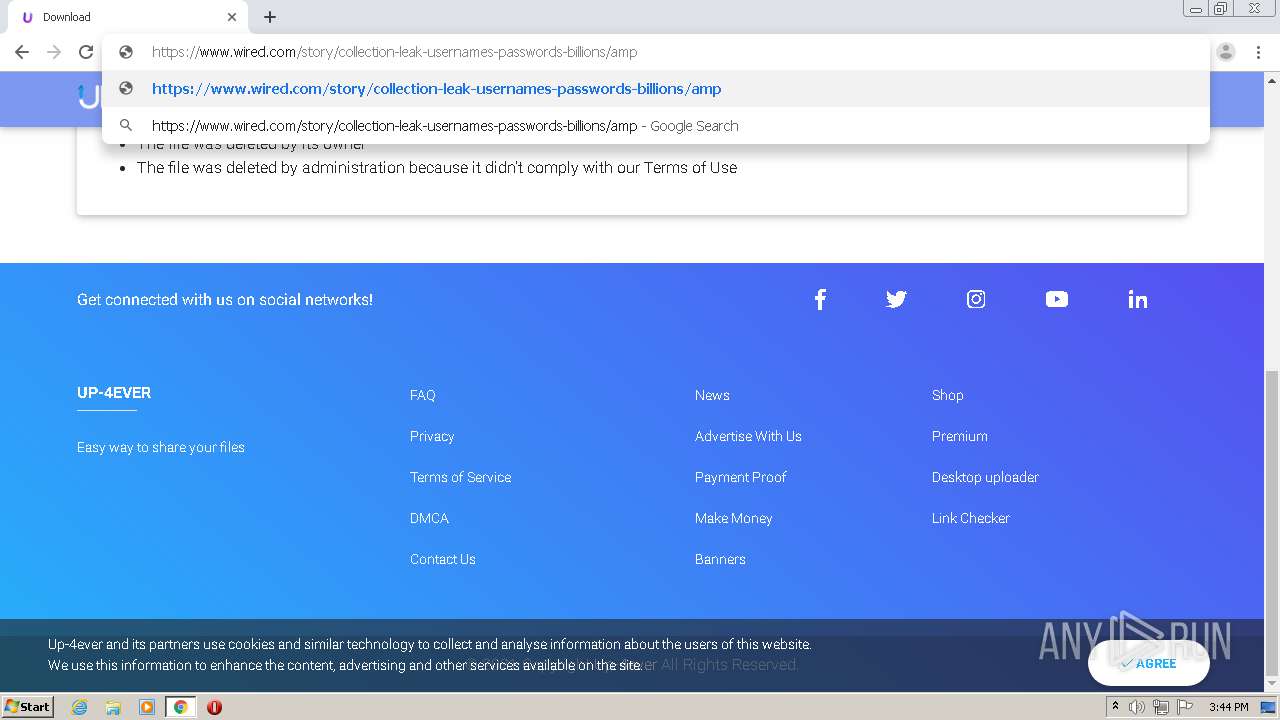Open the Make Money link
This screenshot has height=720, width=1280.
[734, 518]
